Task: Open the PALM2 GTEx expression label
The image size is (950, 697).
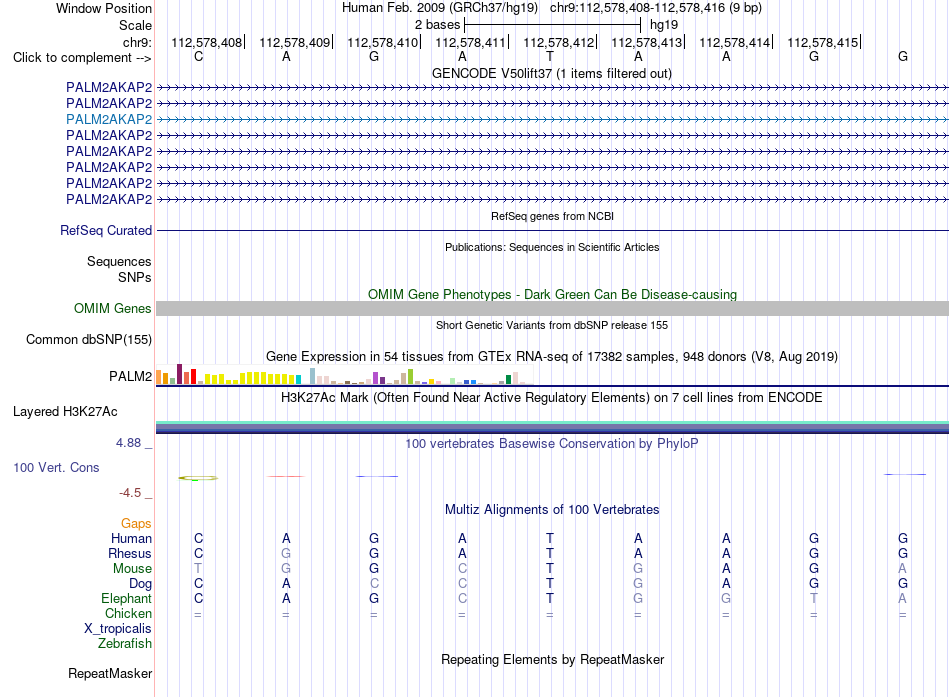Action: [130, 376]
